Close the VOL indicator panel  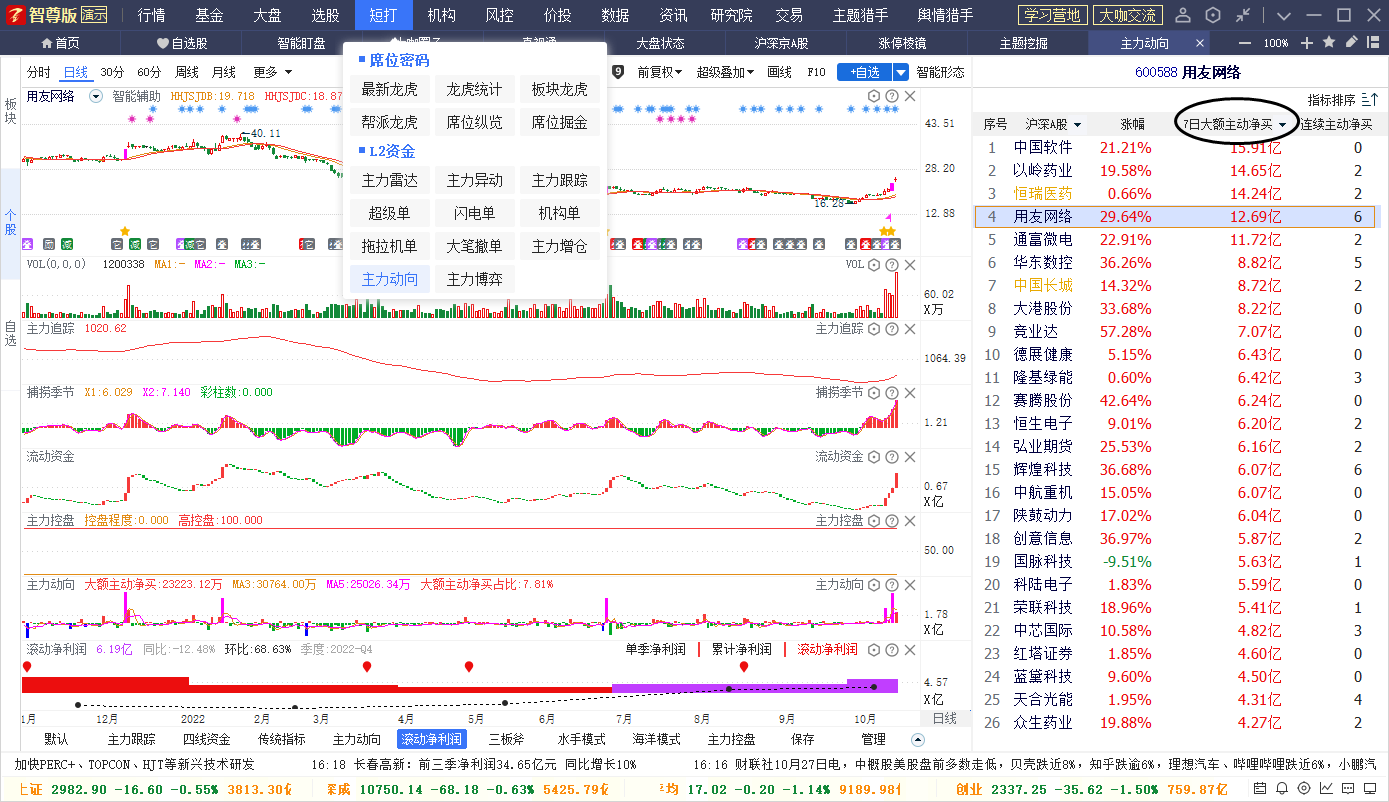(x=910, y=265)
